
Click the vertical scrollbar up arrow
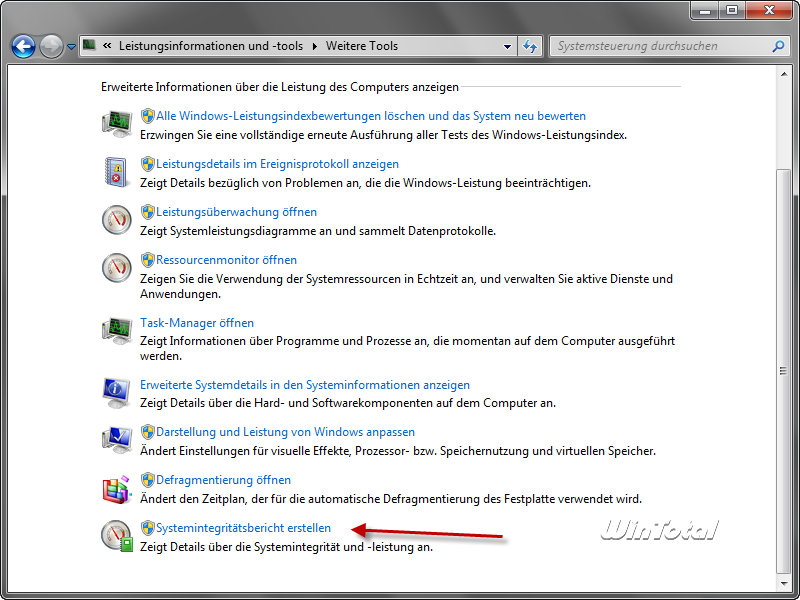pos(784,74)
